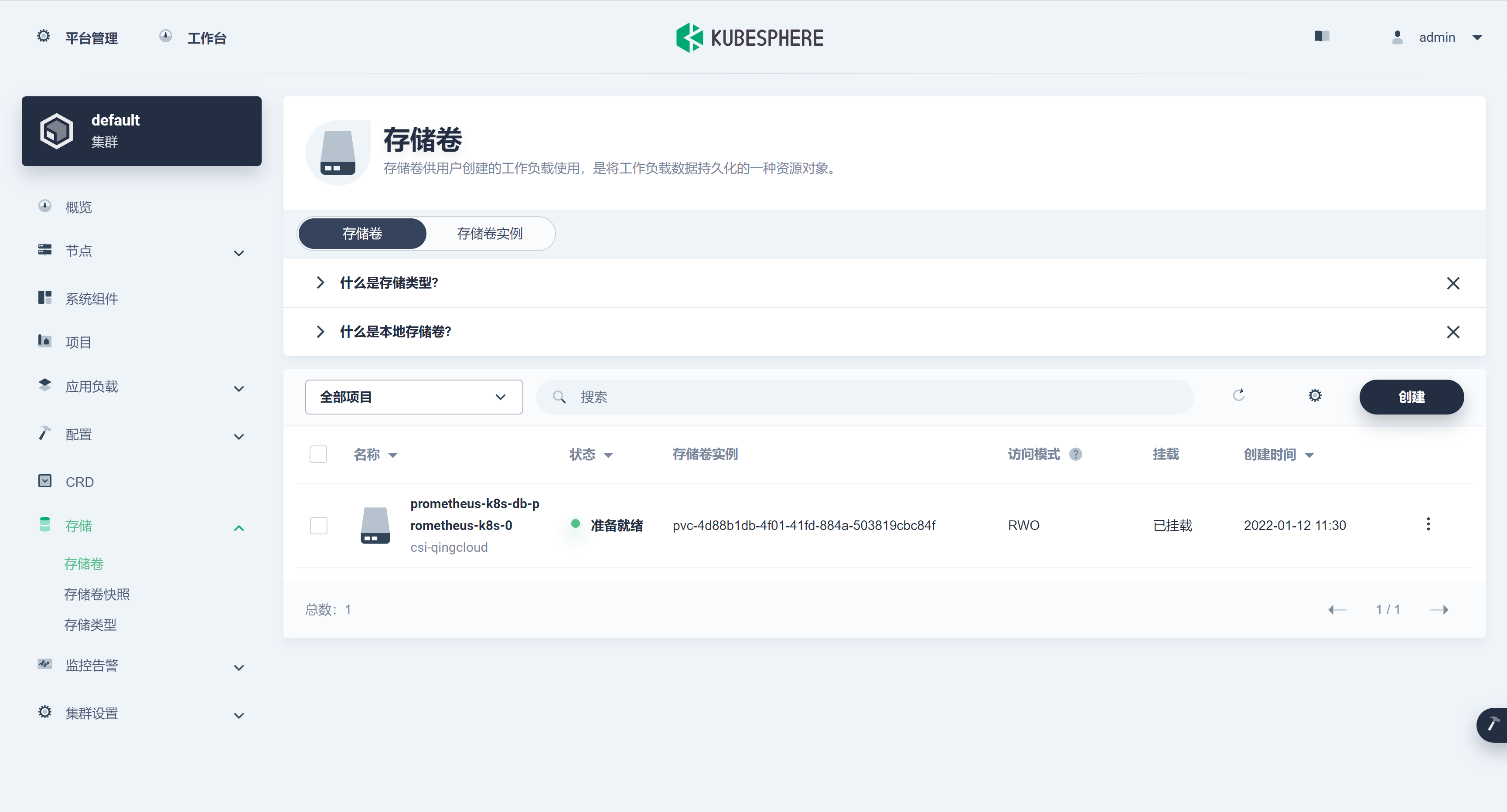Check the prometheus-k8s-db volume row checkbox

[x=318, y=525]
